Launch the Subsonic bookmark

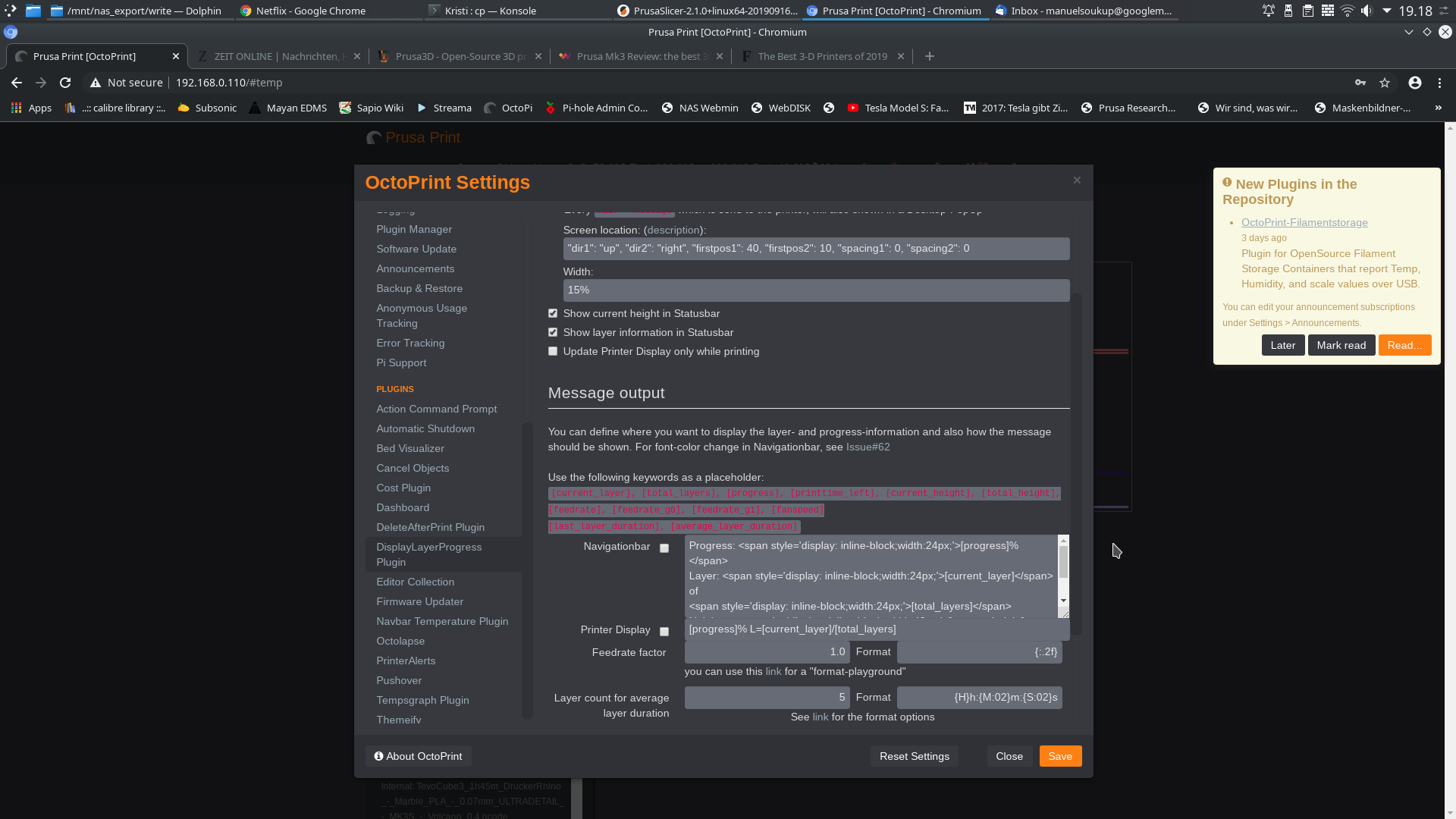click(206, 108)
